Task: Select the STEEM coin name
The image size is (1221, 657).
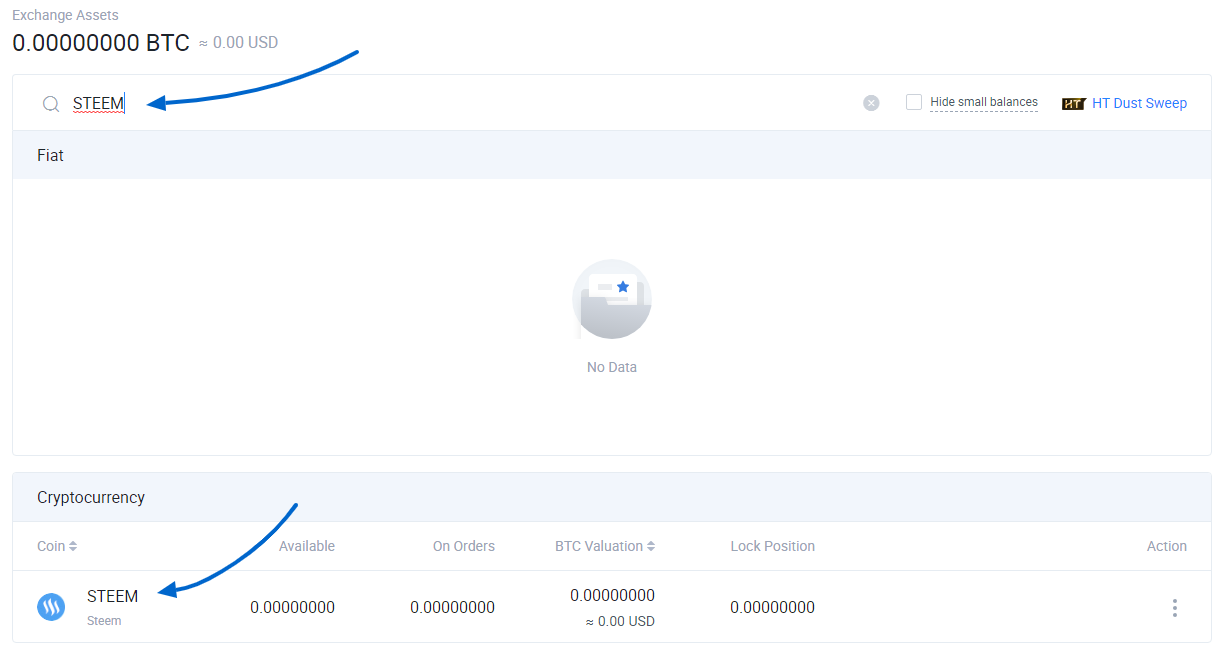Action: pos(112,596)
